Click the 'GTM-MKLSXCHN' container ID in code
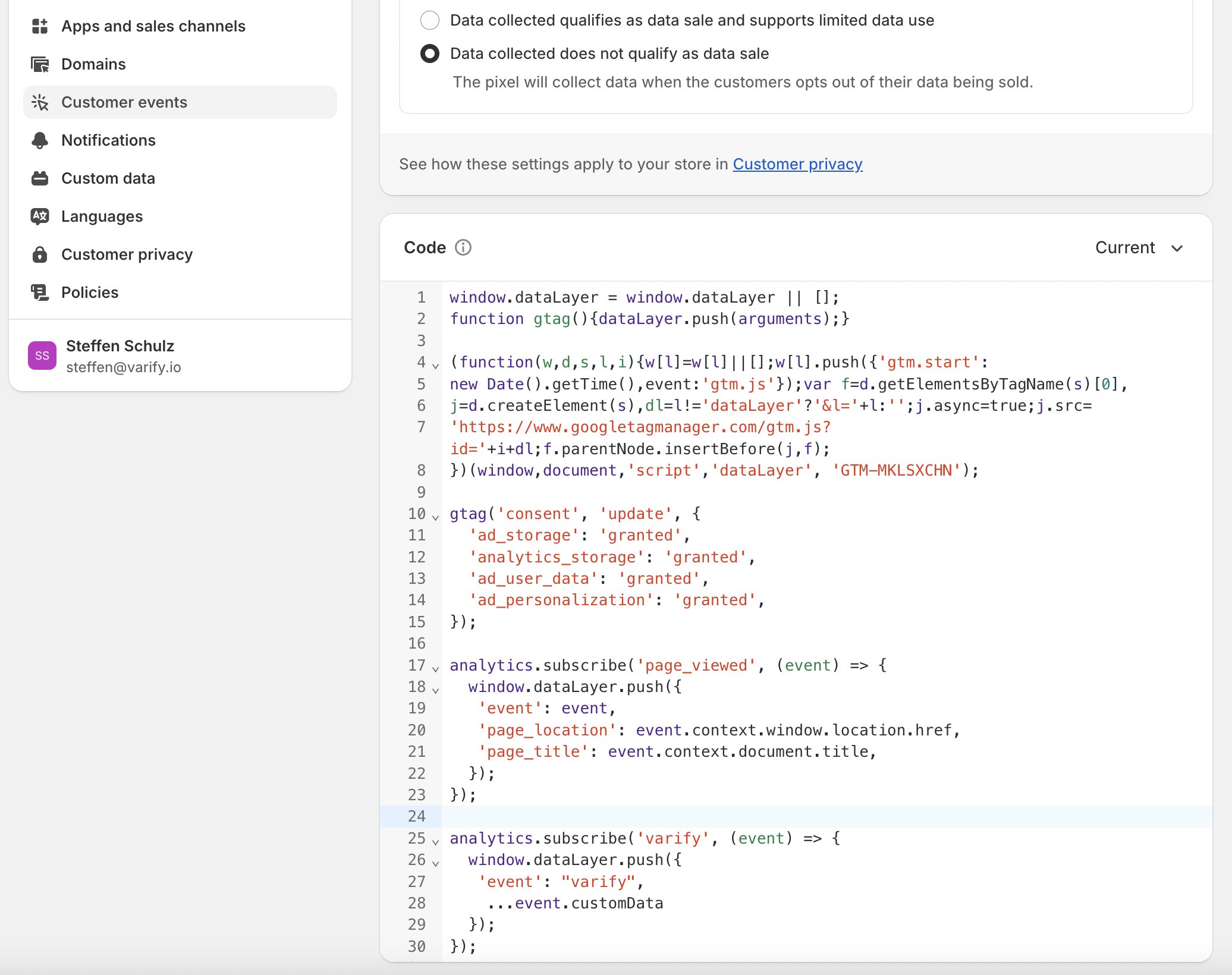 (896, 470)
